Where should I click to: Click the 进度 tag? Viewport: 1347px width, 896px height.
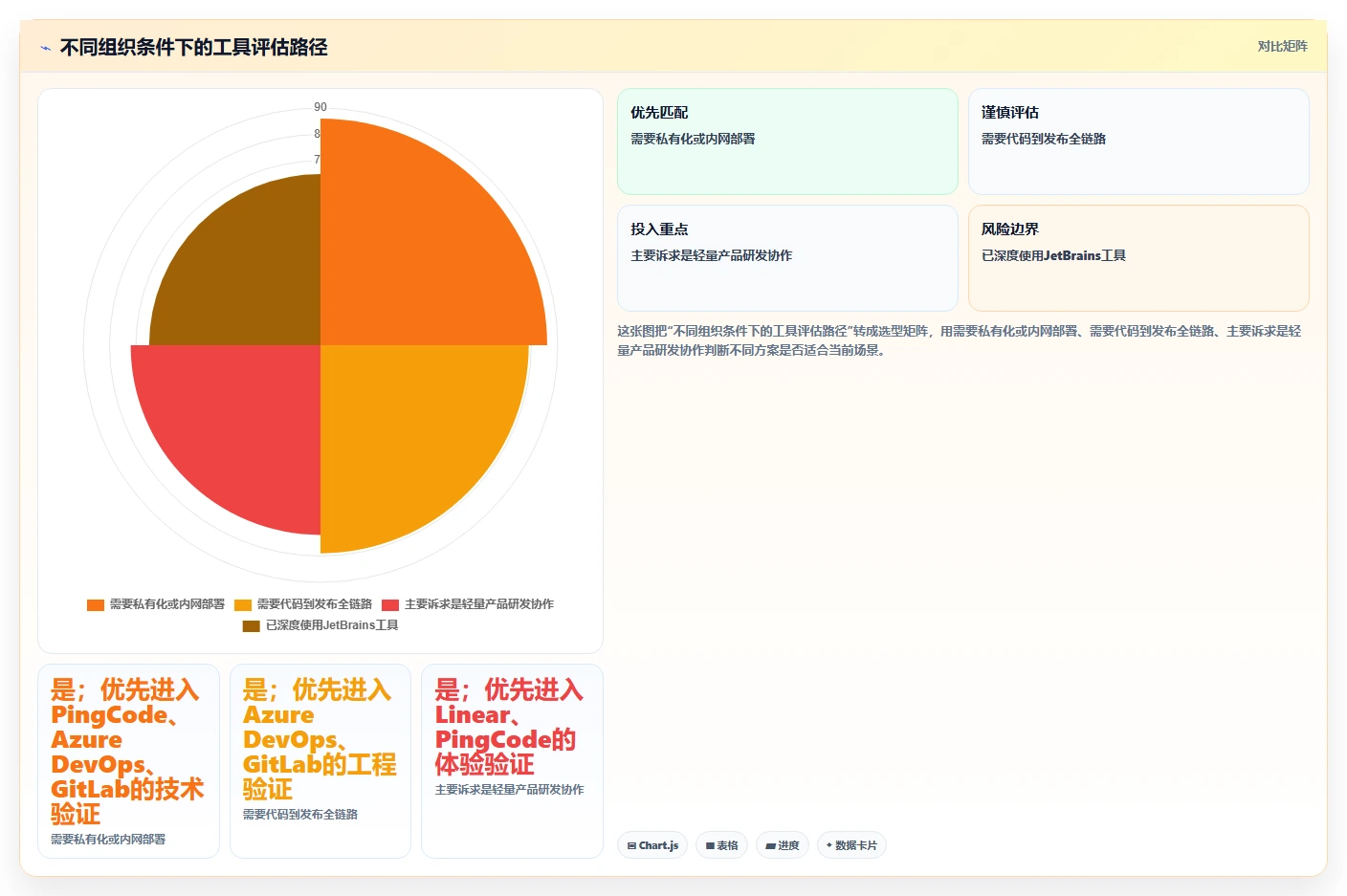pyautogui.click(x=783, y=845)
